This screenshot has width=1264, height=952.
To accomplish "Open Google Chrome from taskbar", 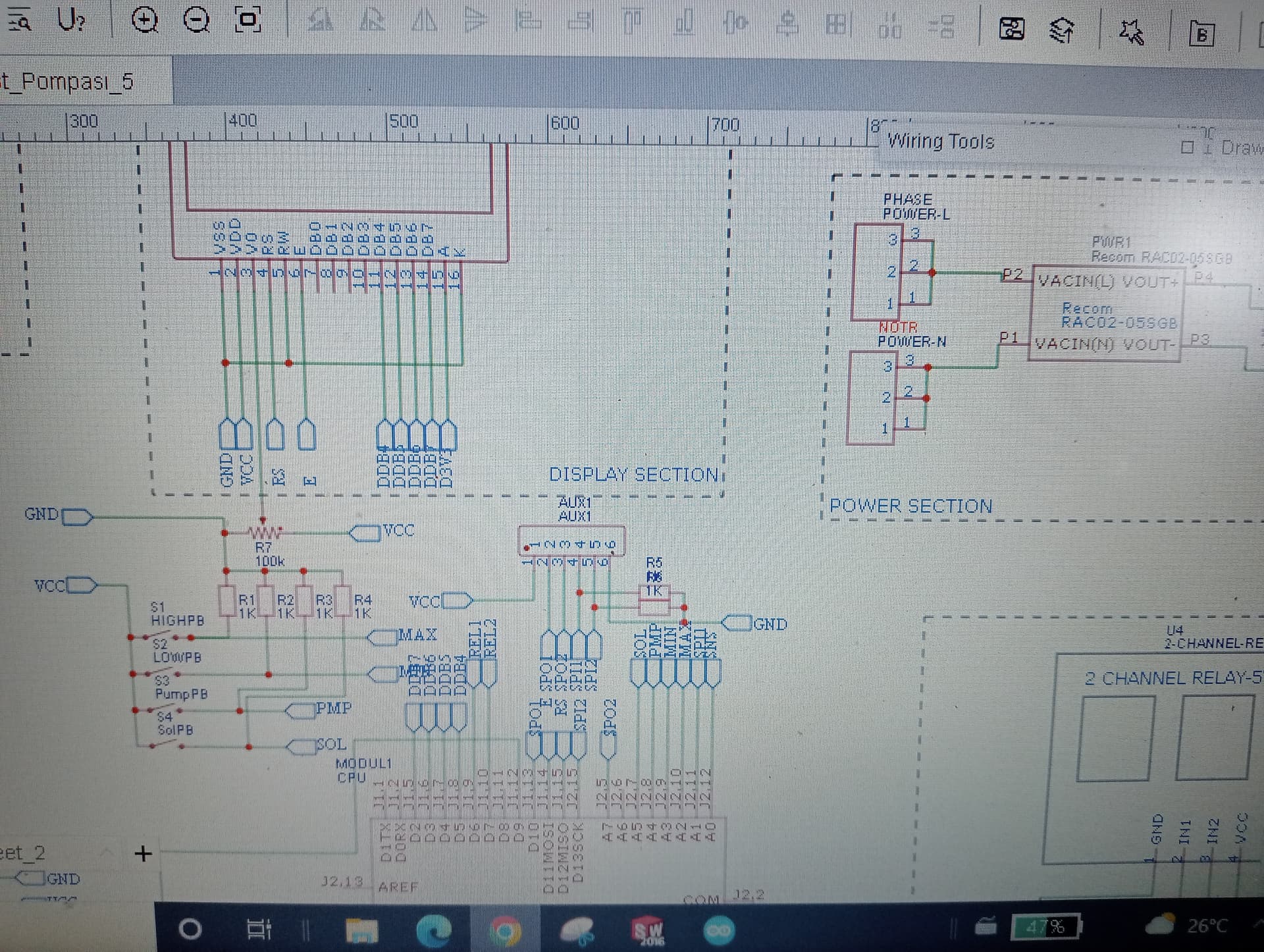I will [506, 930].
